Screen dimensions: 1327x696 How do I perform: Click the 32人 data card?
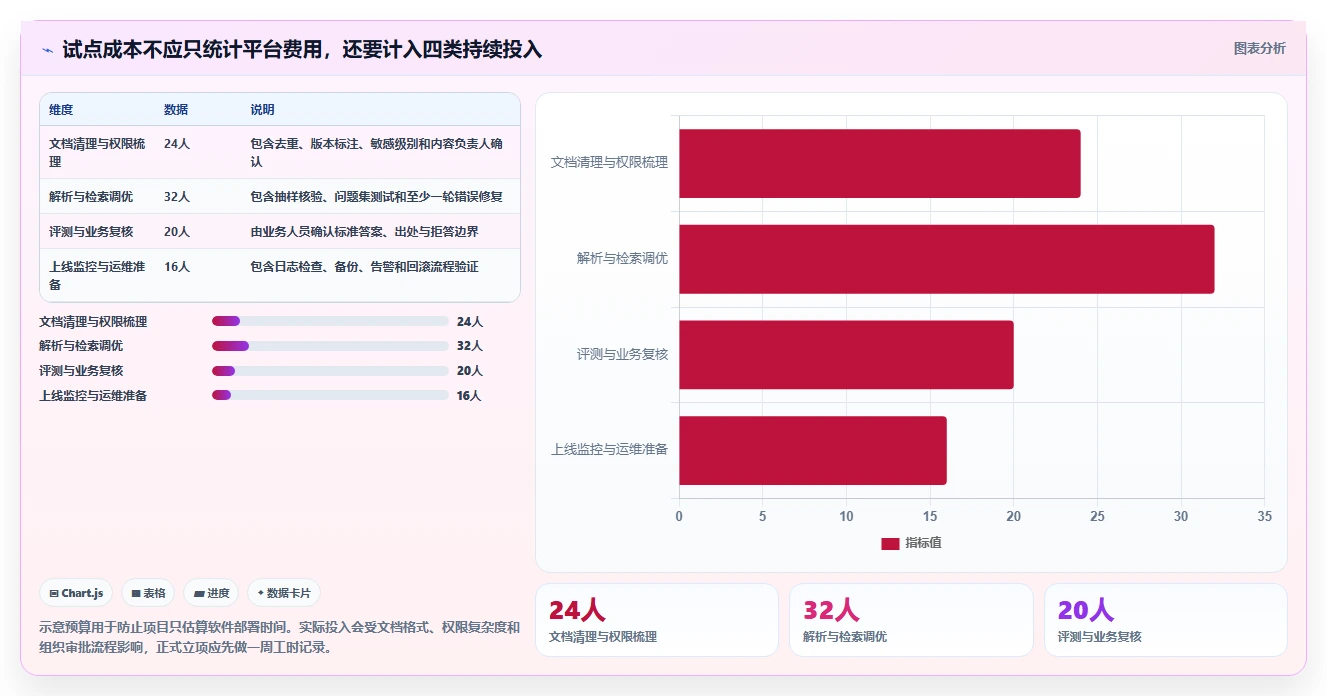tap(911, 620)
